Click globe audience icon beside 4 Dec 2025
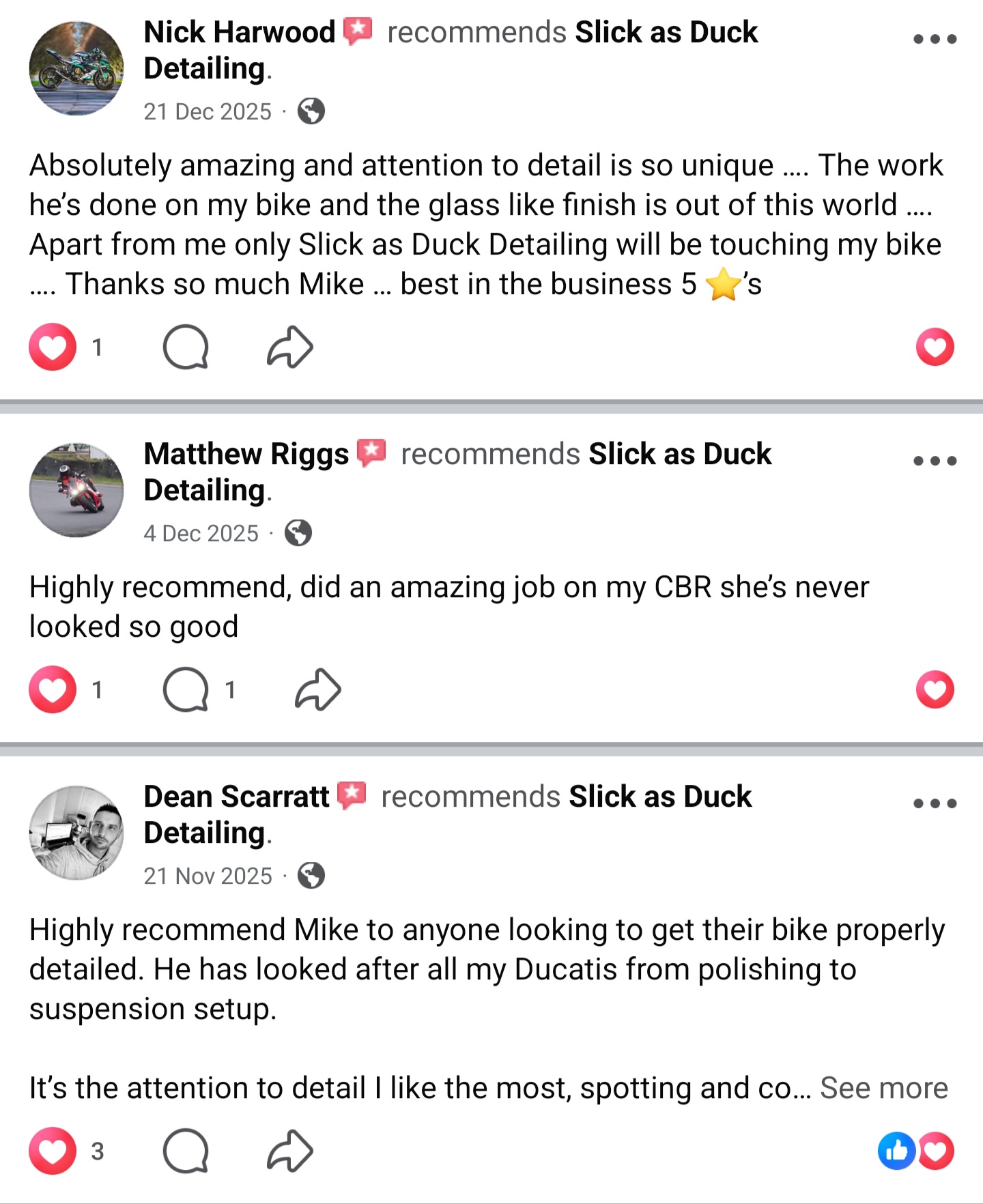The height and width of the screenshot is (1204, 983). (298, 533)
